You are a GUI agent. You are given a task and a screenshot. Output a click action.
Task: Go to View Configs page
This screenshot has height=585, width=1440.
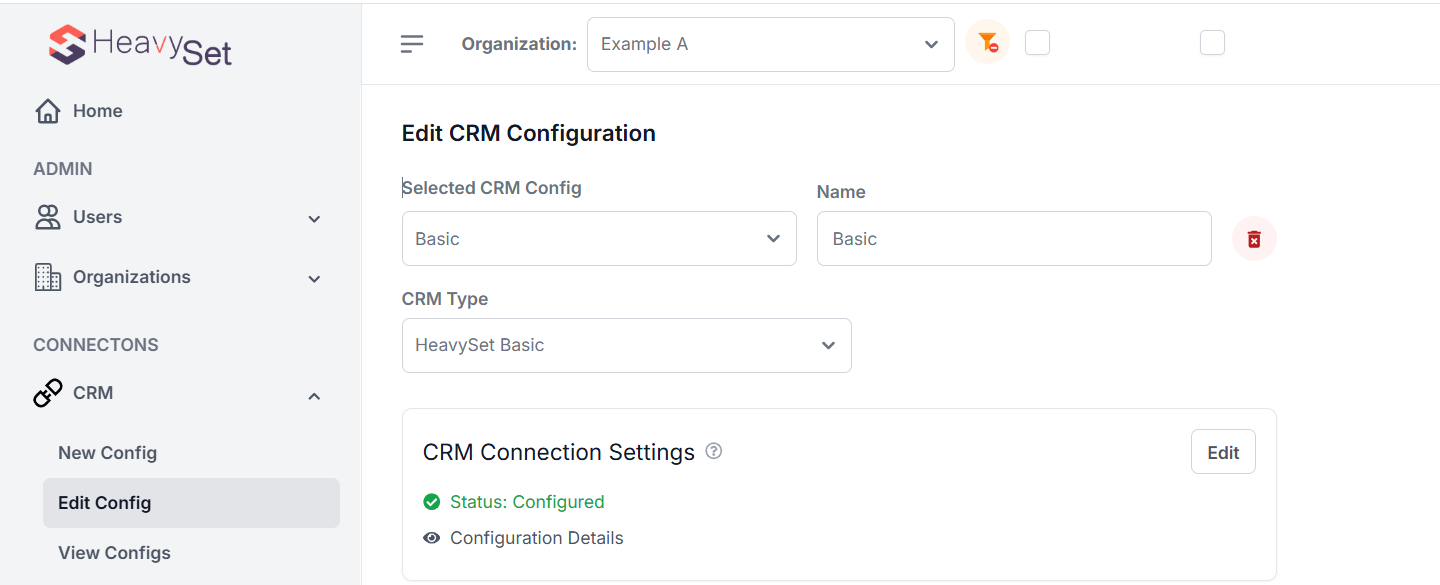pos(114,553)
